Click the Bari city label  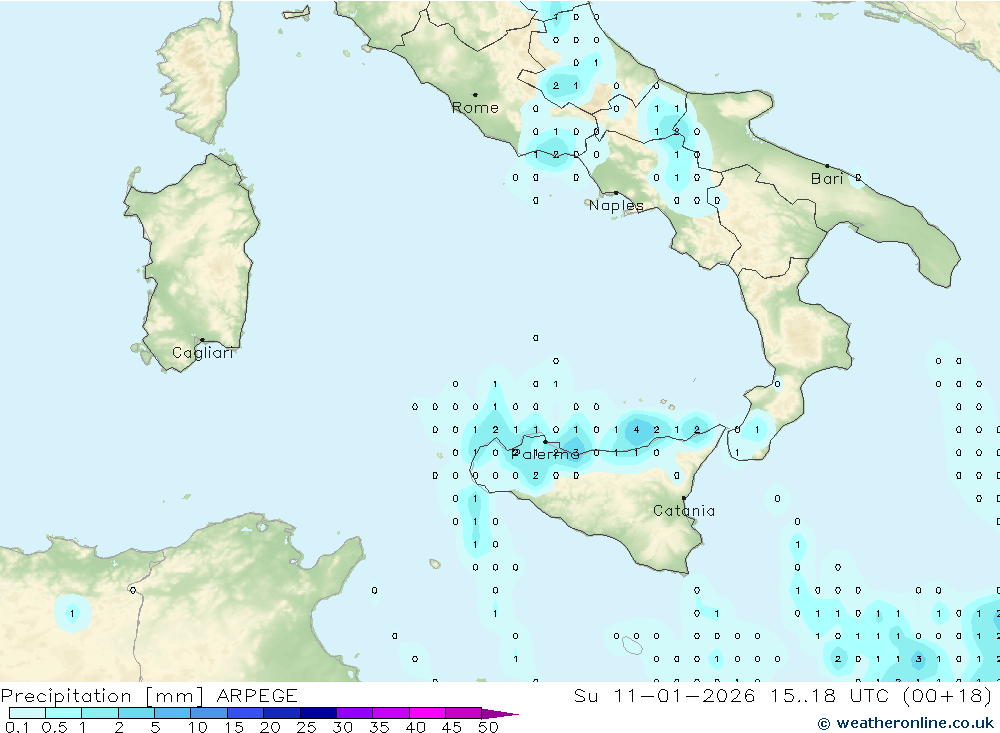(827, 179)
